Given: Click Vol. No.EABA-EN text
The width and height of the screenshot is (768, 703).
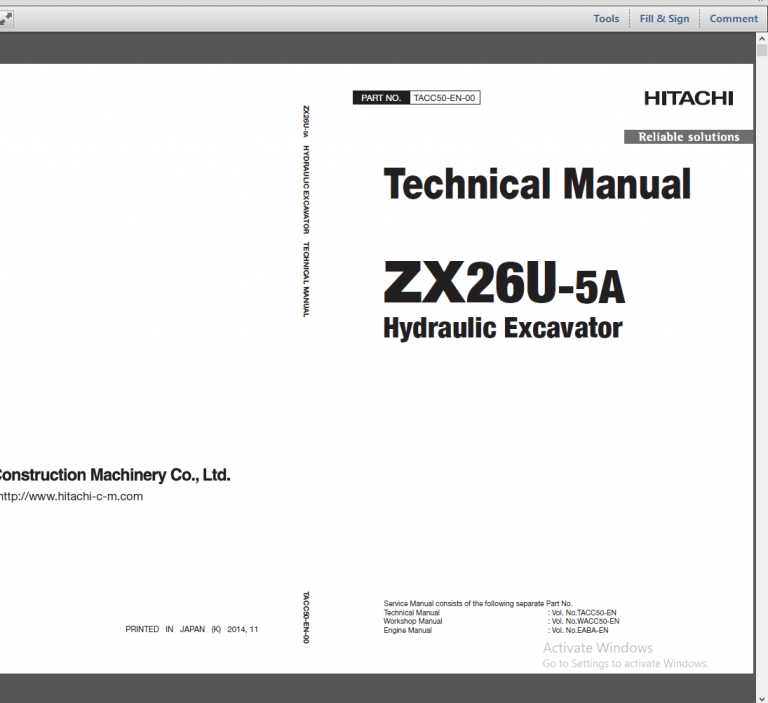Looking at the screenshot, I should 580,630.
